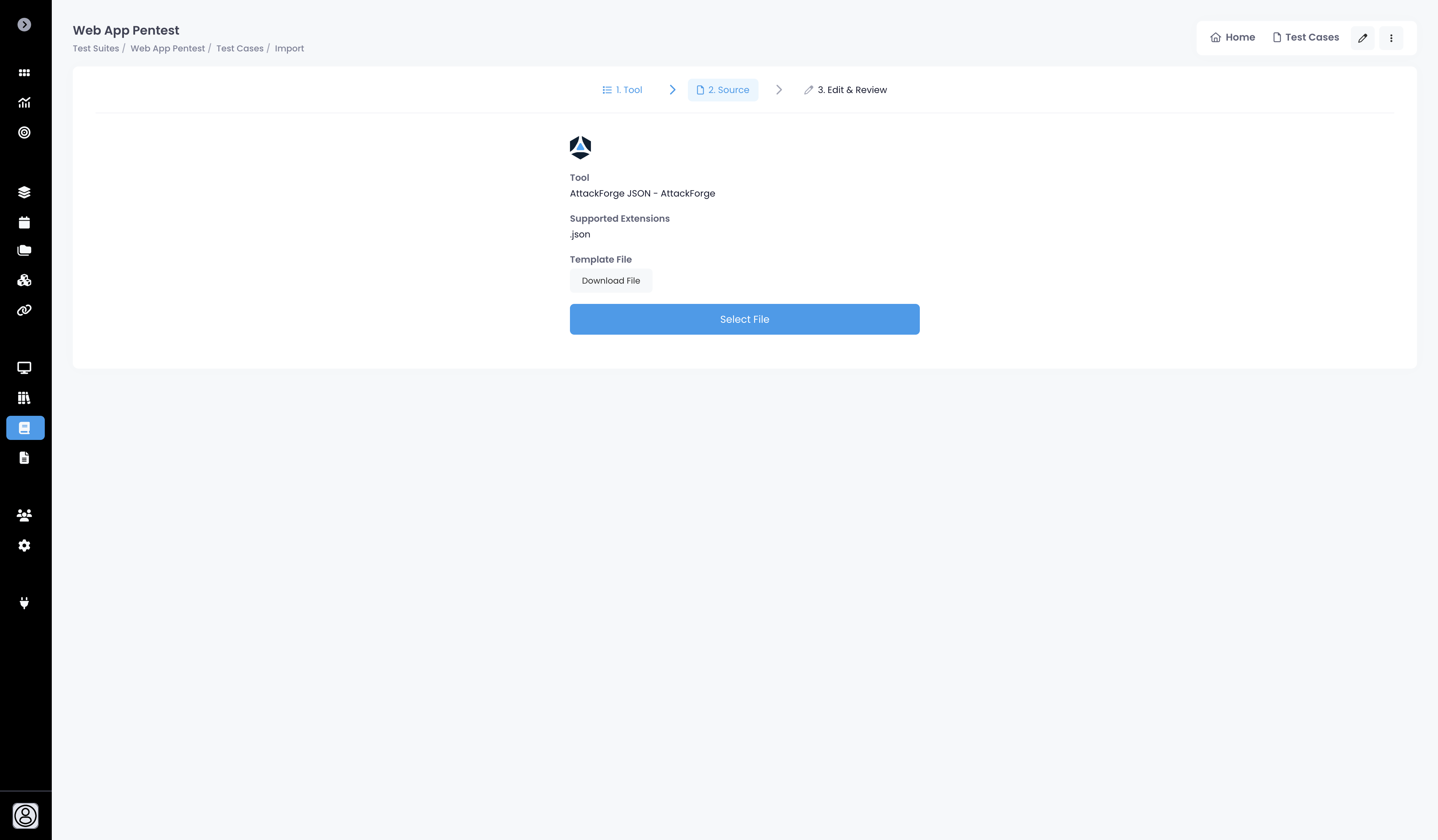This screenshot has height=840, width=1438.
Task: Expand the sidebar with the arrow icon
Action: click(x=24, y=24)
